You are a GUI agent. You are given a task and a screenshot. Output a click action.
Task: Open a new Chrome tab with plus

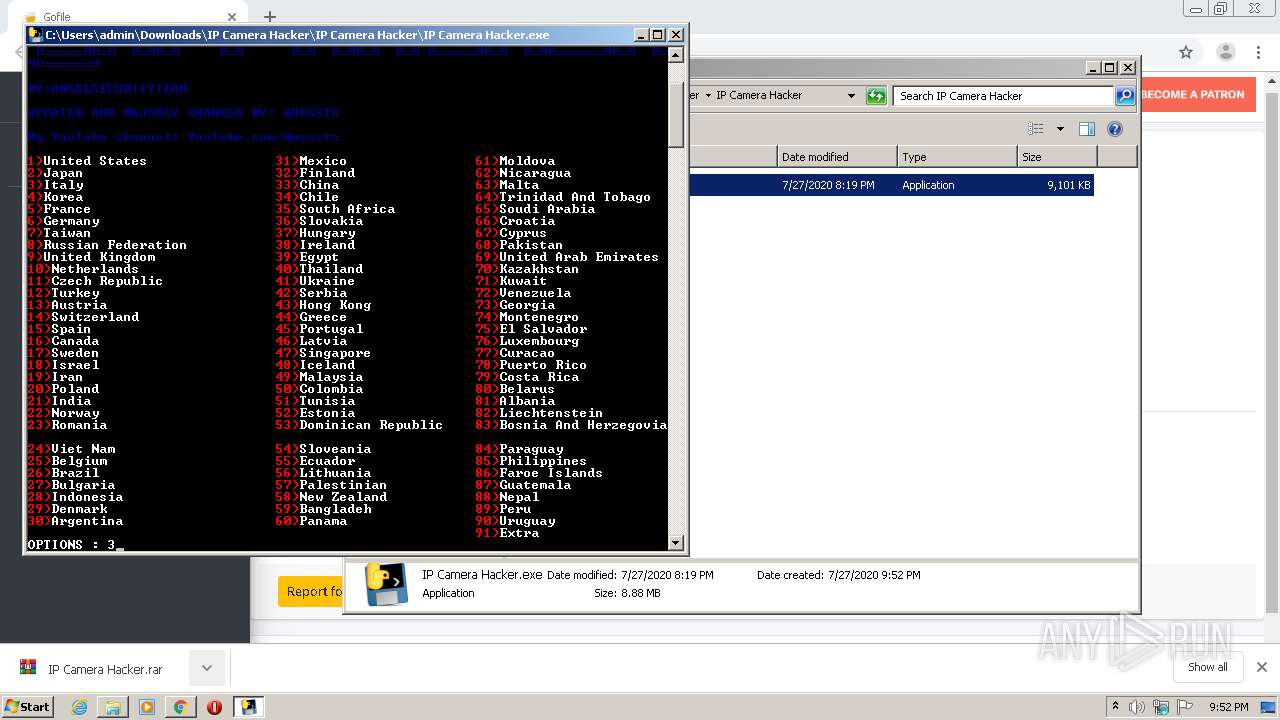[x=270, y=16]
